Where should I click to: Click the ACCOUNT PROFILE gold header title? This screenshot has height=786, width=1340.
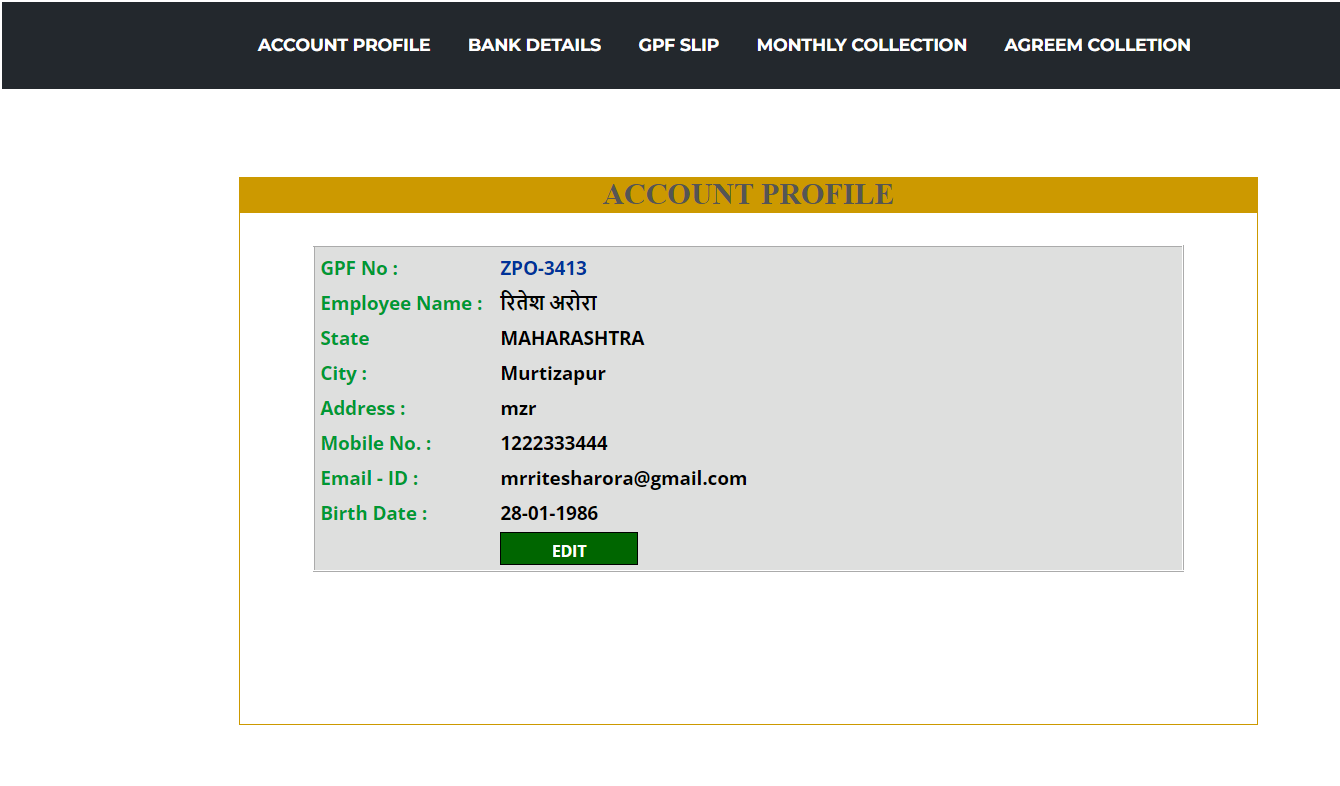(748, 195)
